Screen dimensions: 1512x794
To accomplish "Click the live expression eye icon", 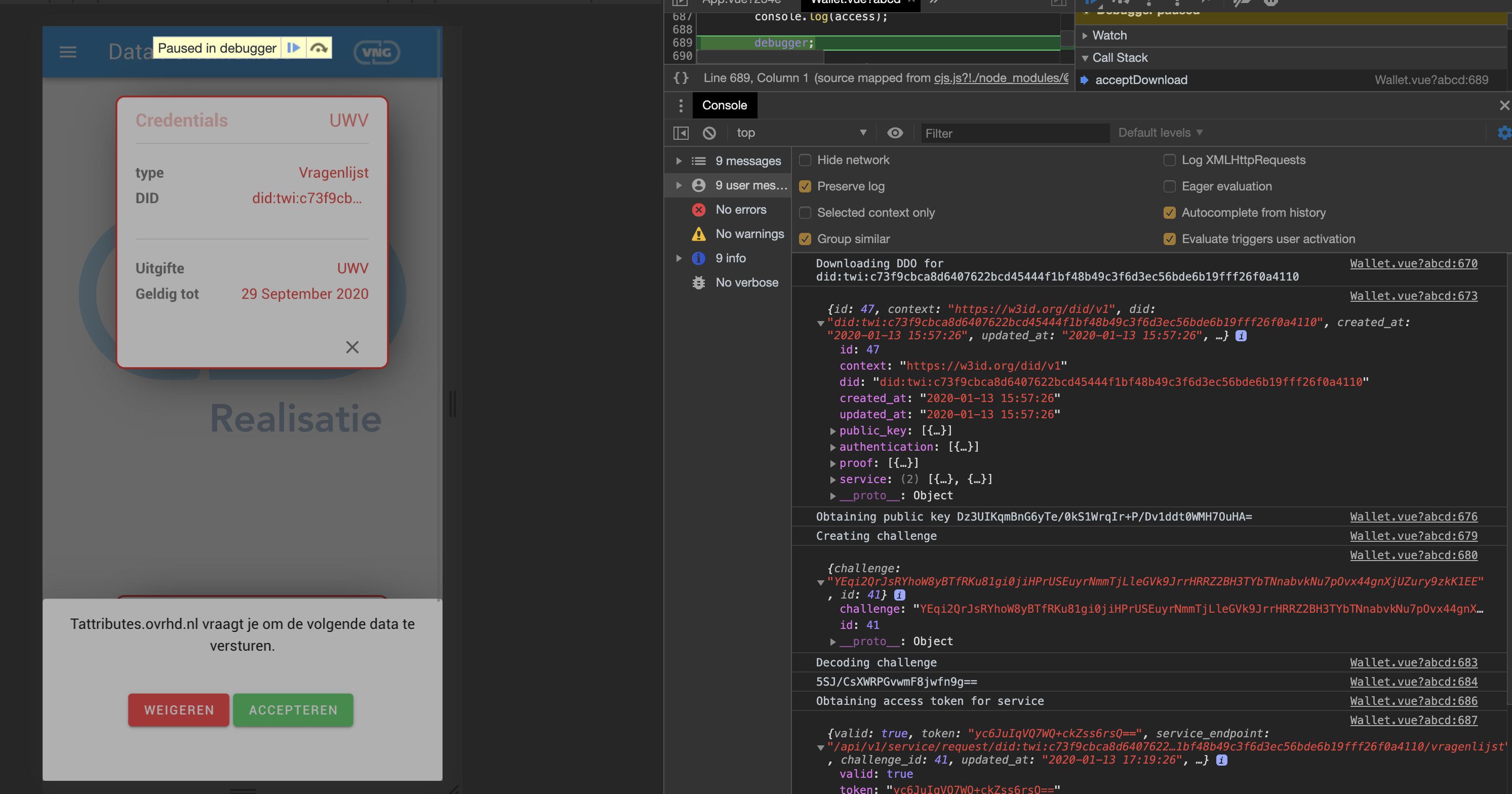I will (895, 133).
